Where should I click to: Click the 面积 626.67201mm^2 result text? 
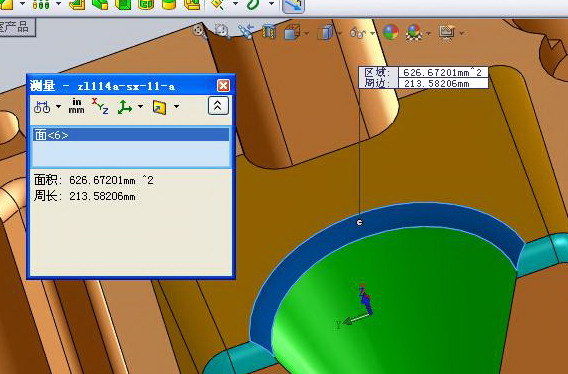(94, 180)
